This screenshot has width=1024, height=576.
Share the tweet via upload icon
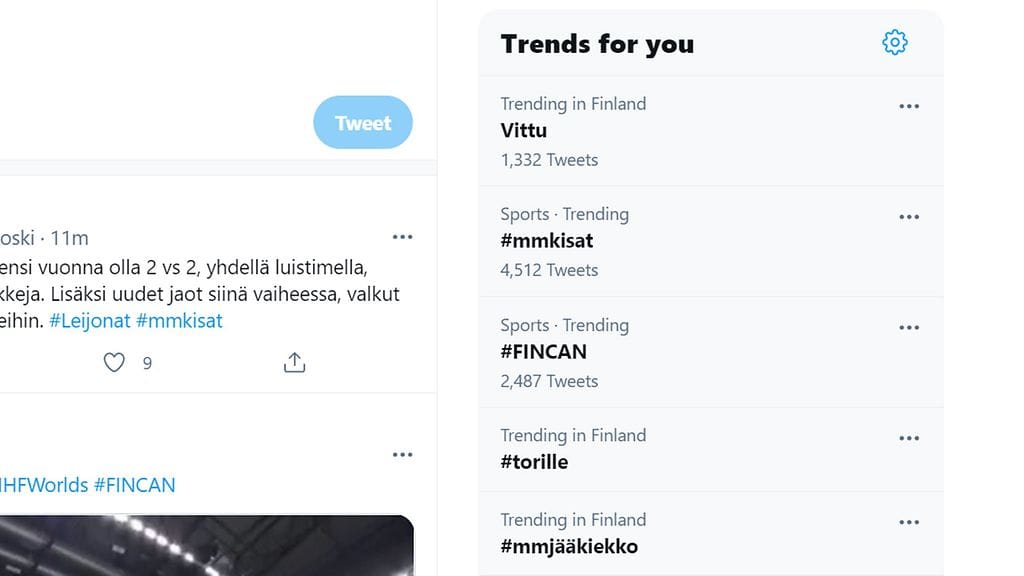pos(294,362)
